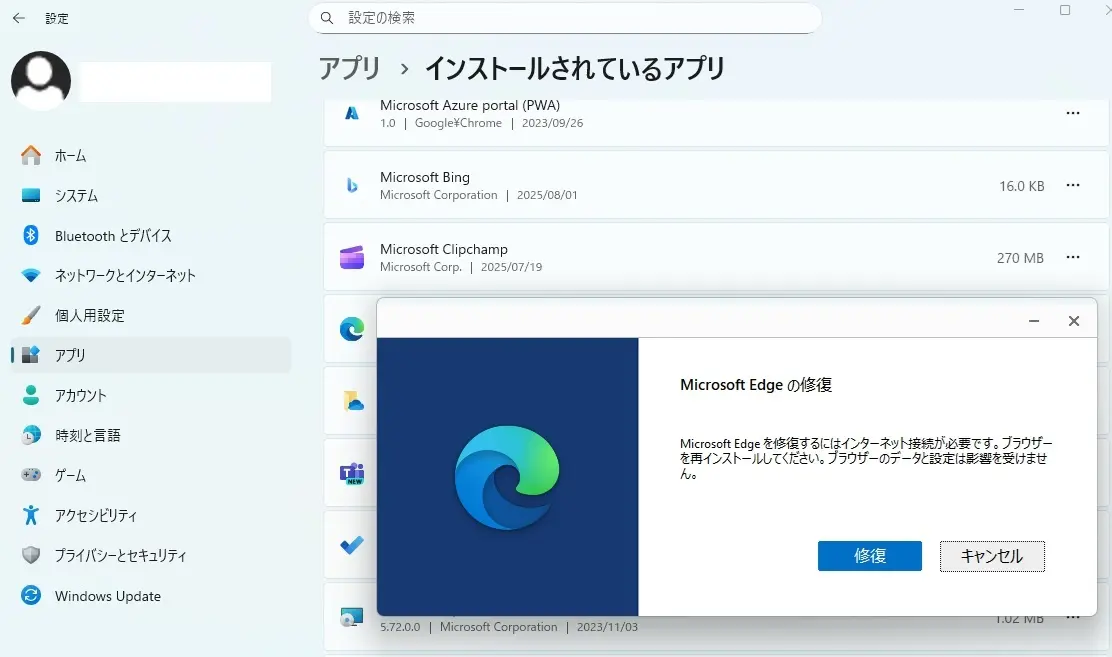Open アクセシビリティ settings
Viewport: 1112px width, 657px height.
150,515
